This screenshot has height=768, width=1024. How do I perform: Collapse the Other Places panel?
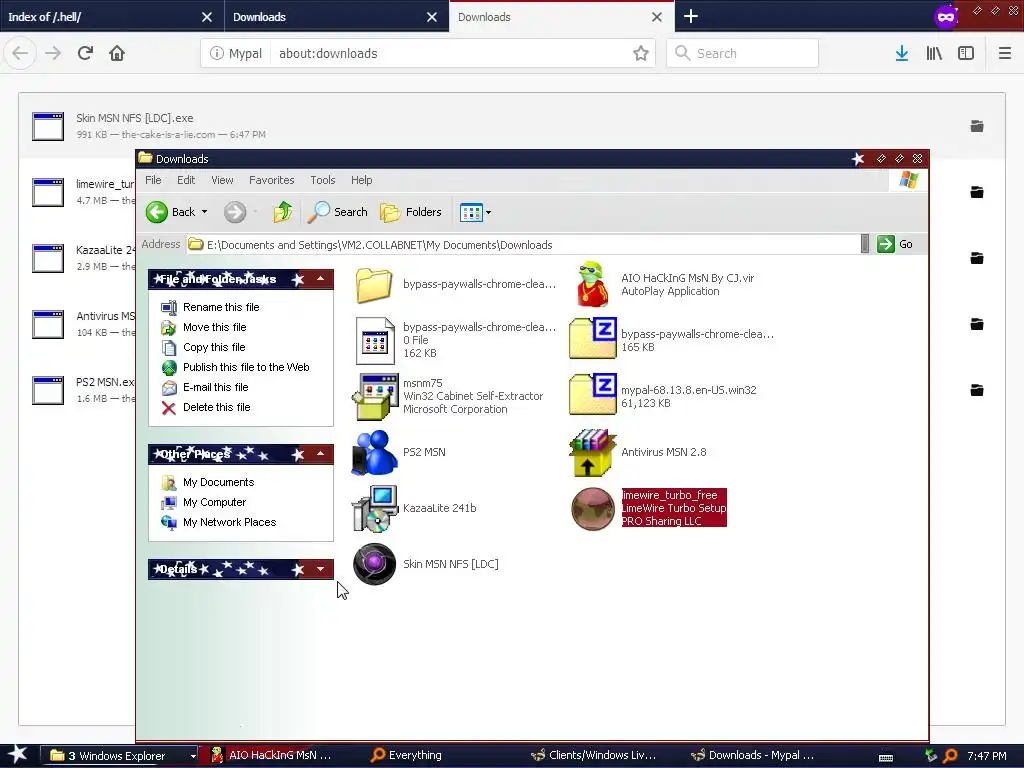321,454
